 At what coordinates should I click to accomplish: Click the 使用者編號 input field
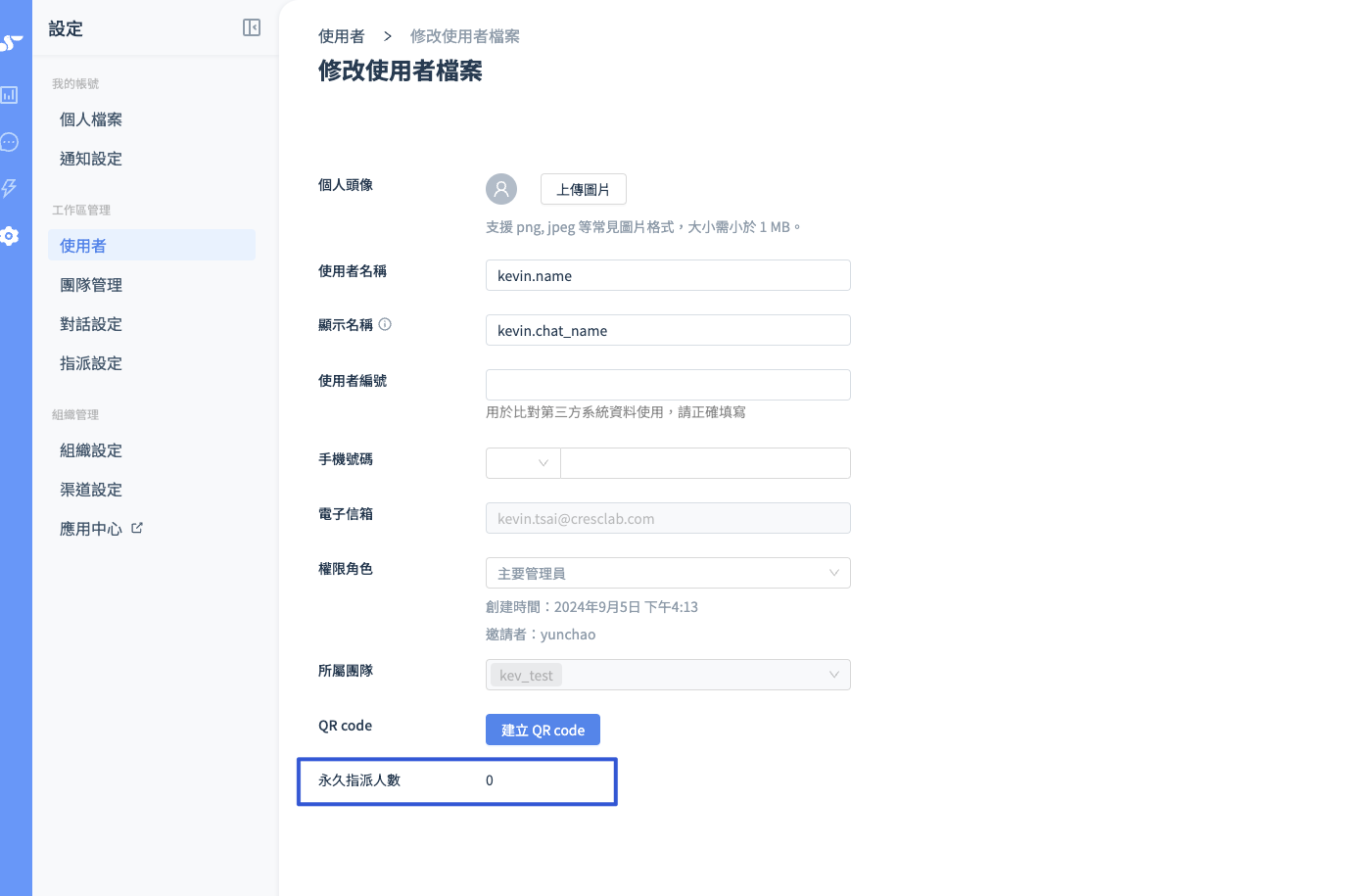tap(668, 385)
